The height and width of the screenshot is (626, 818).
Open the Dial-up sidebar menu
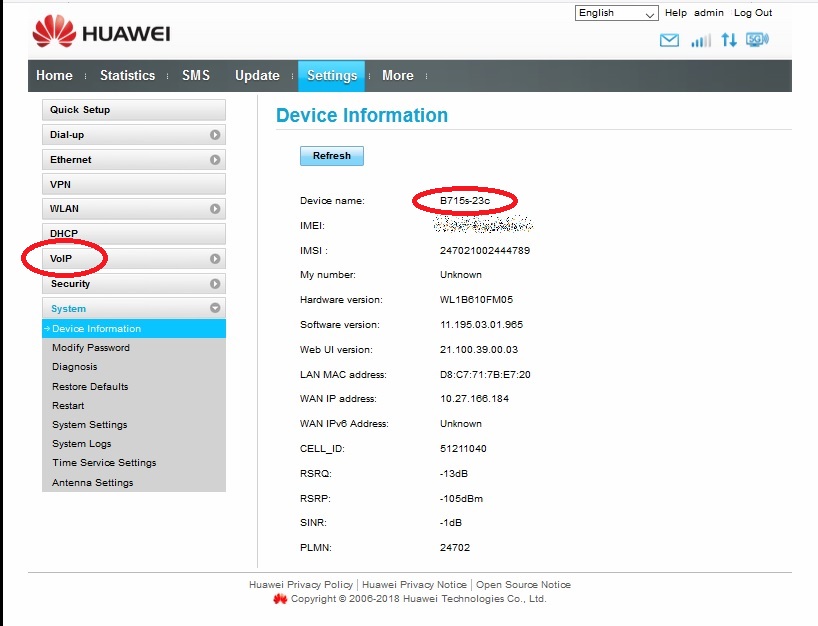(134, 135)
